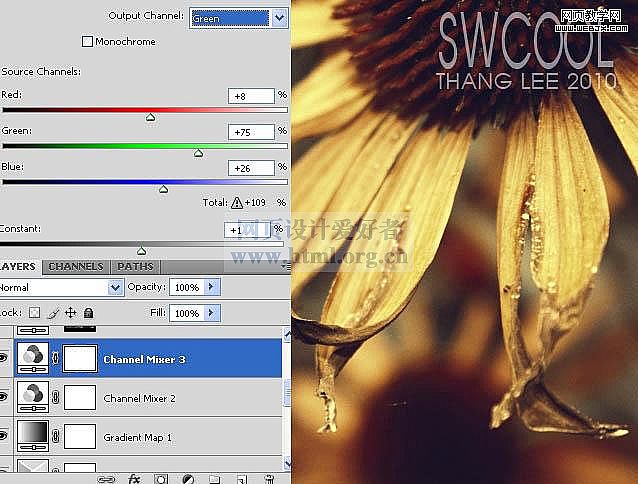Screen dimensions: 638x484
Task: Click the Green percentage input field
Action: 251,132
